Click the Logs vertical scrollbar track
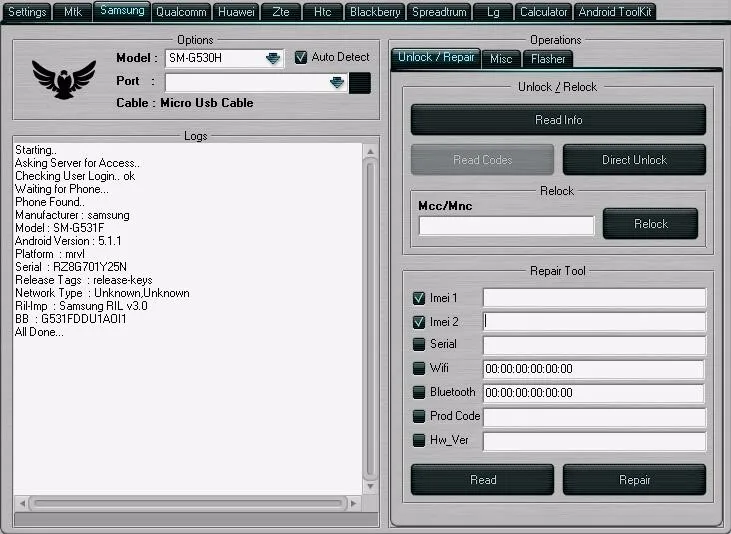731x534 pixels. click(370, 319)
